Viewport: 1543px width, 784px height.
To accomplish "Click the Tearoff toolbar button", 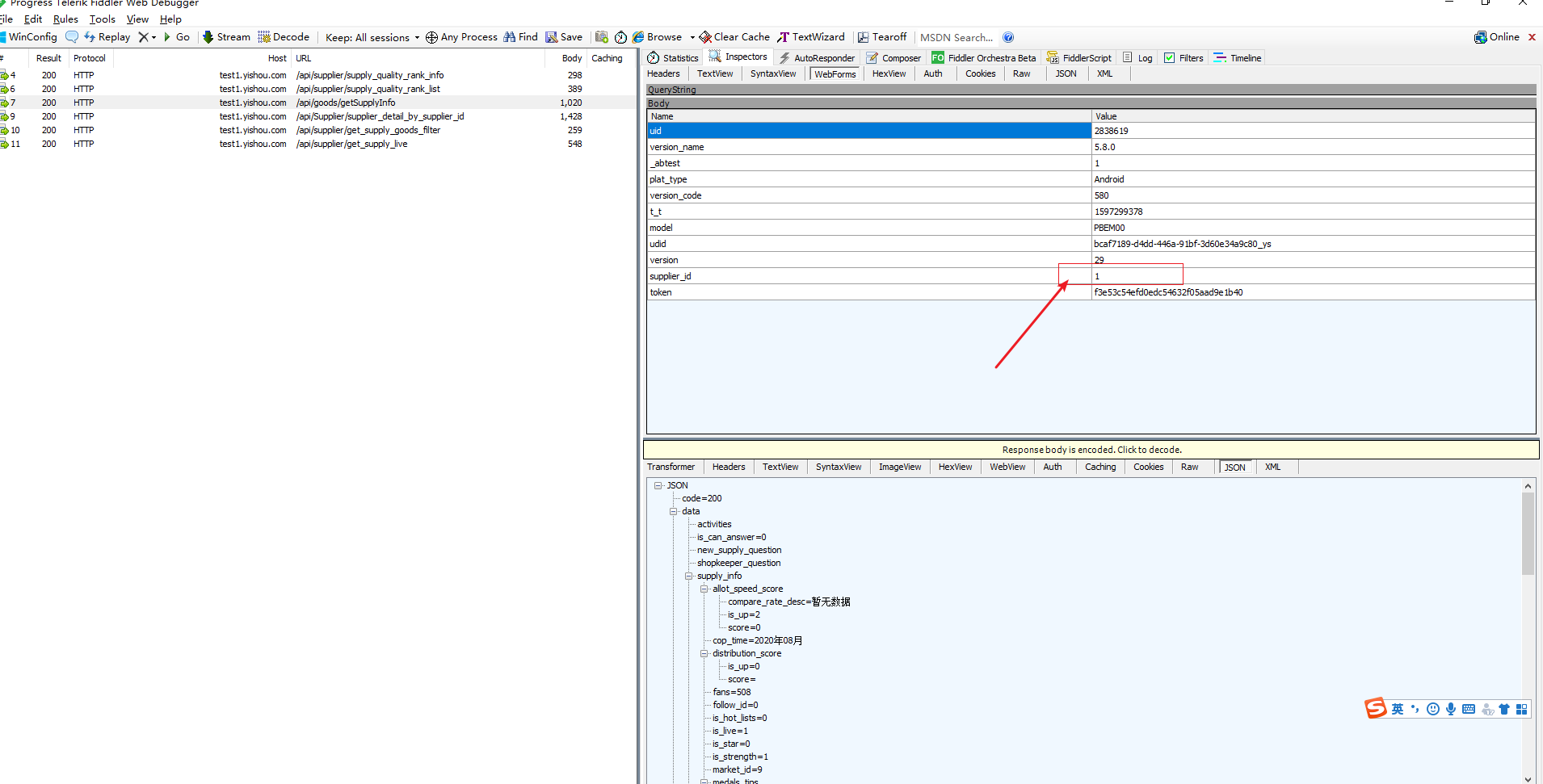I will [882, 37].
